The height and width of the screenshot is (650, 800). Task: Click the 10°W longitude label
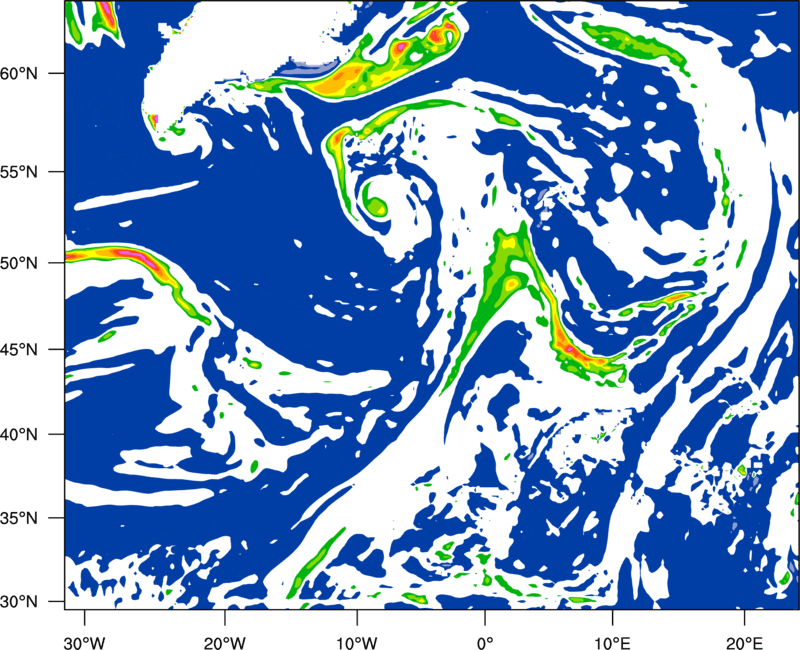coord(356,643)
